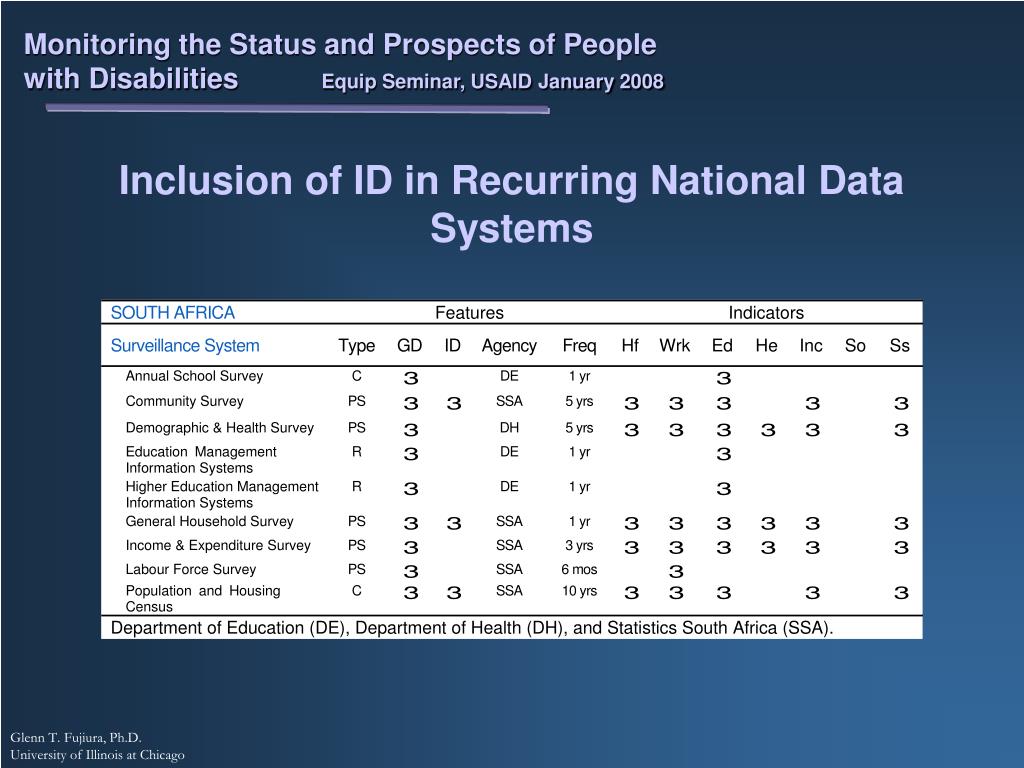Click the 'Freq' column header
This screenshot has height=768, width=1024.
point(579,345)
